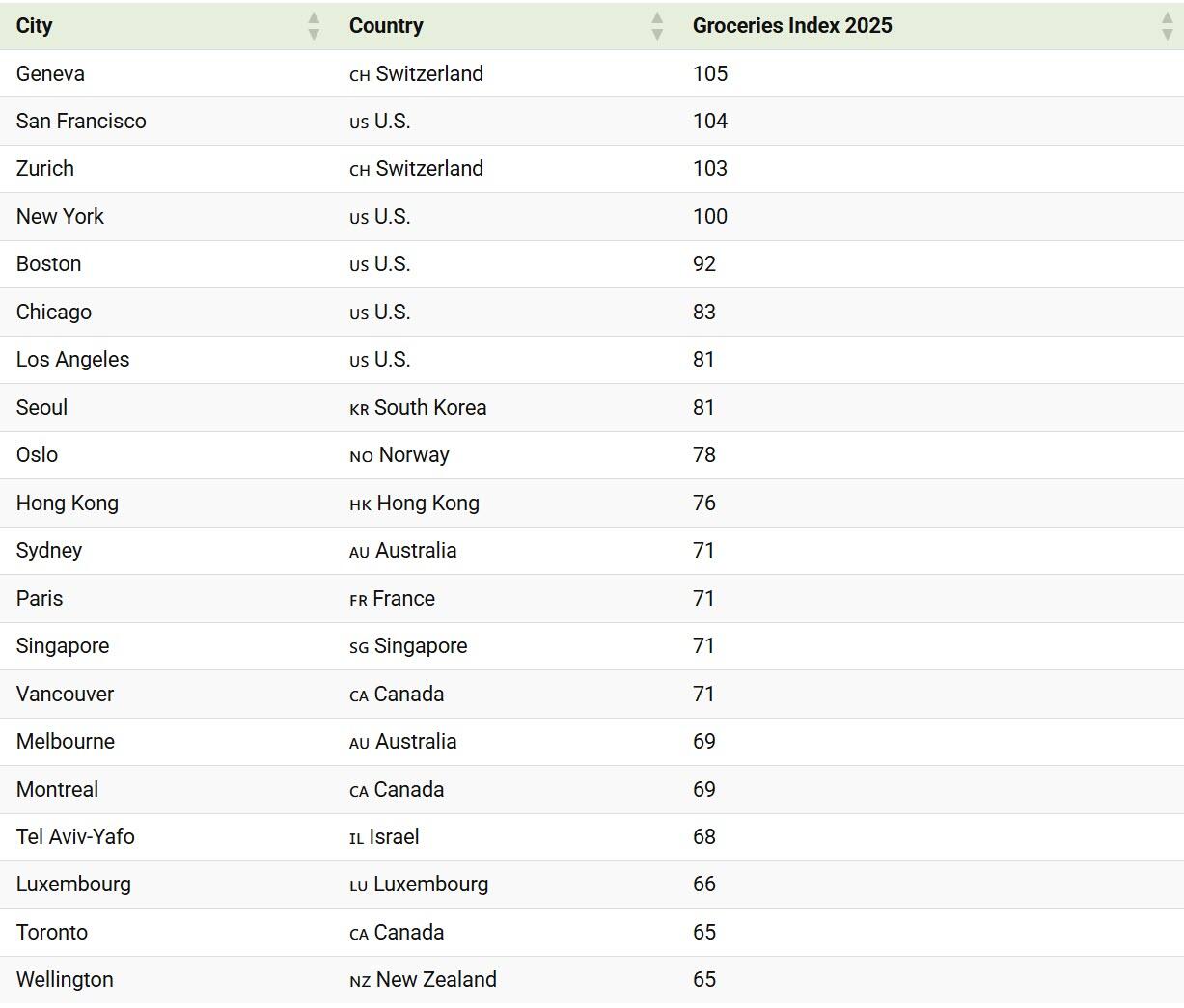Sort table by City column arrows
Screen dimensions: 1184x1008
314,26
